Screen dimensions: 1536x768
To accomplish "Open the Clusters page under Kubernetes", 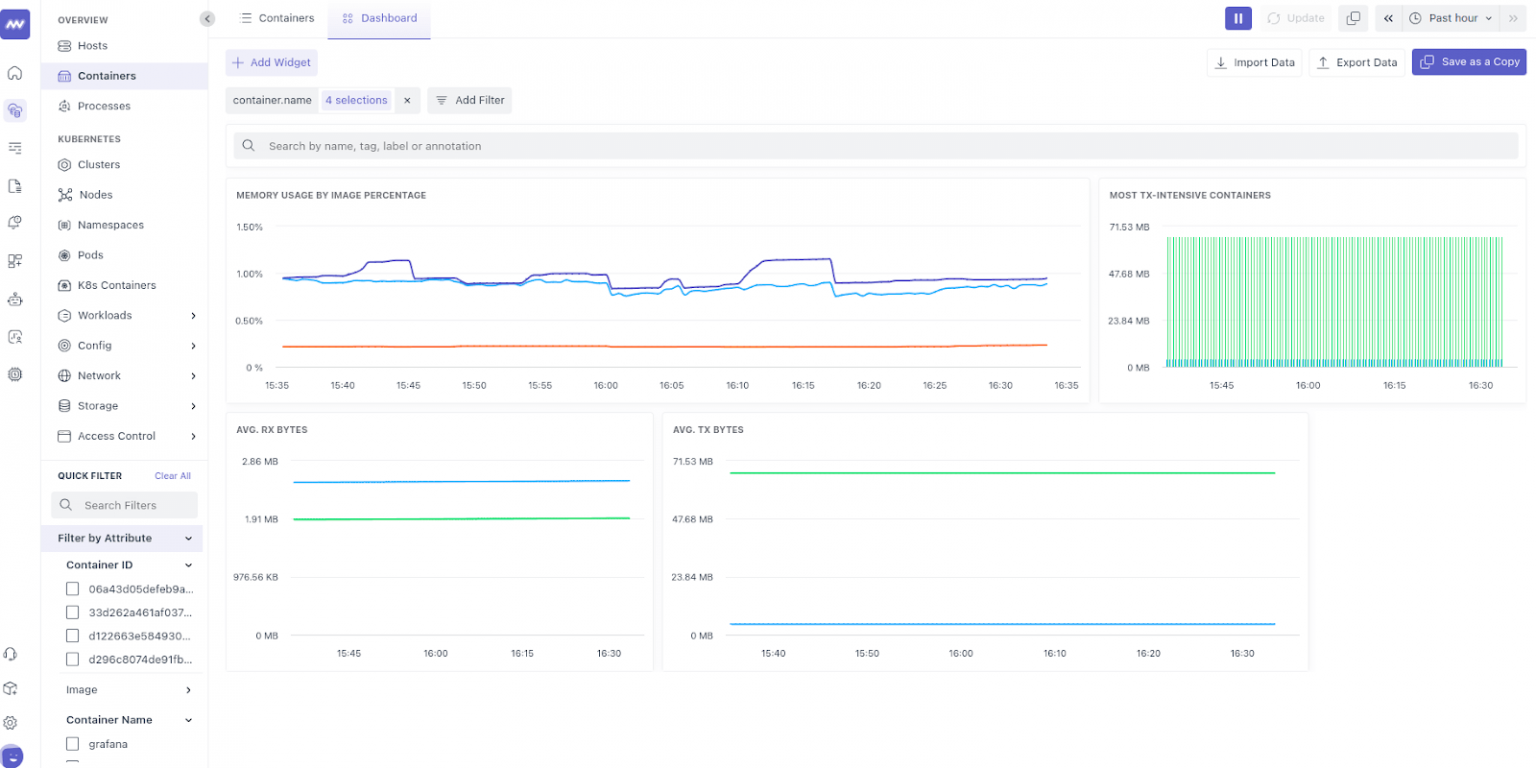I will coord(97,164).
